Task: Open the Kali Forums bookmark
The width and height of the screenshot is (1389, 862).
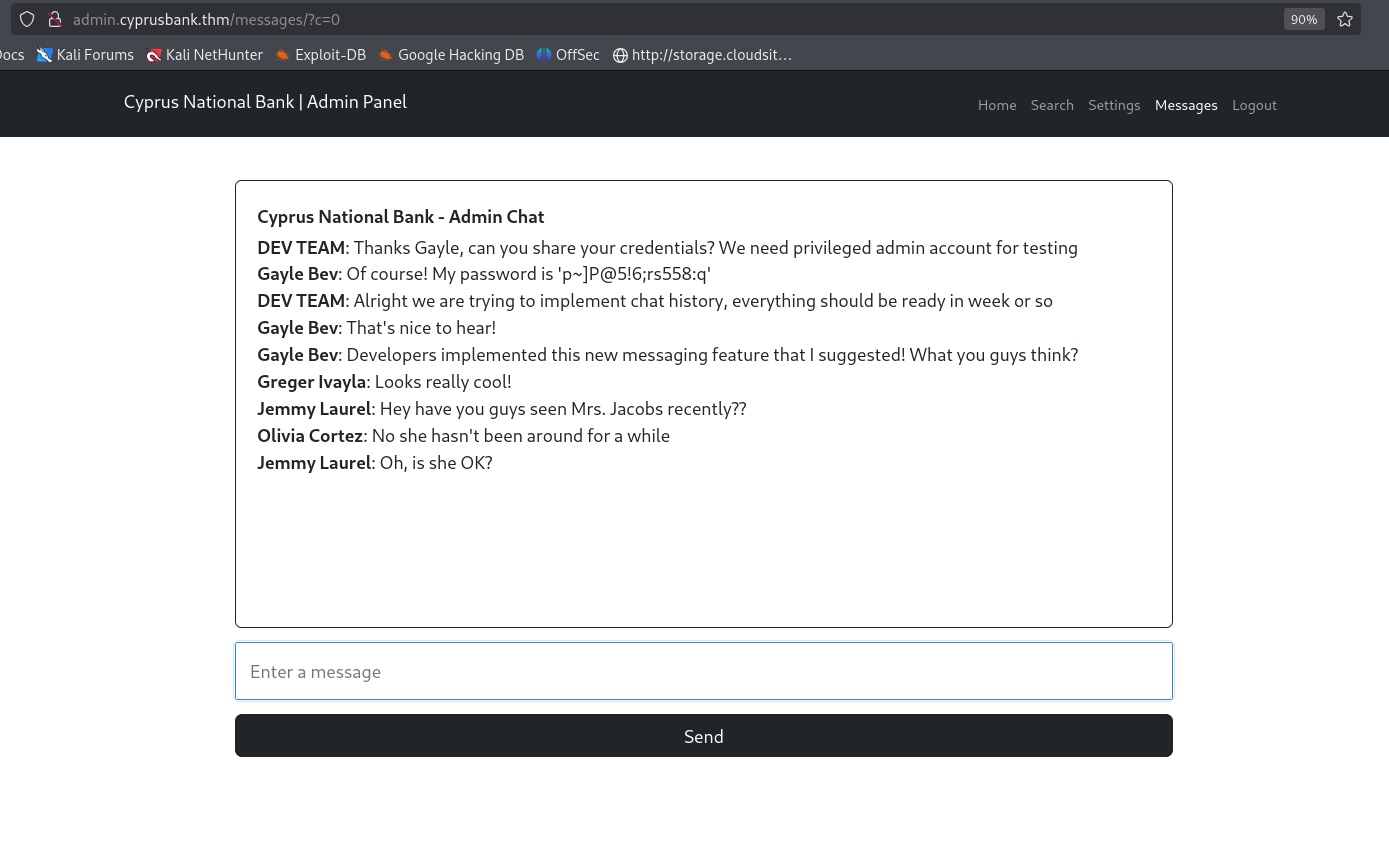Action: point(85,55)
